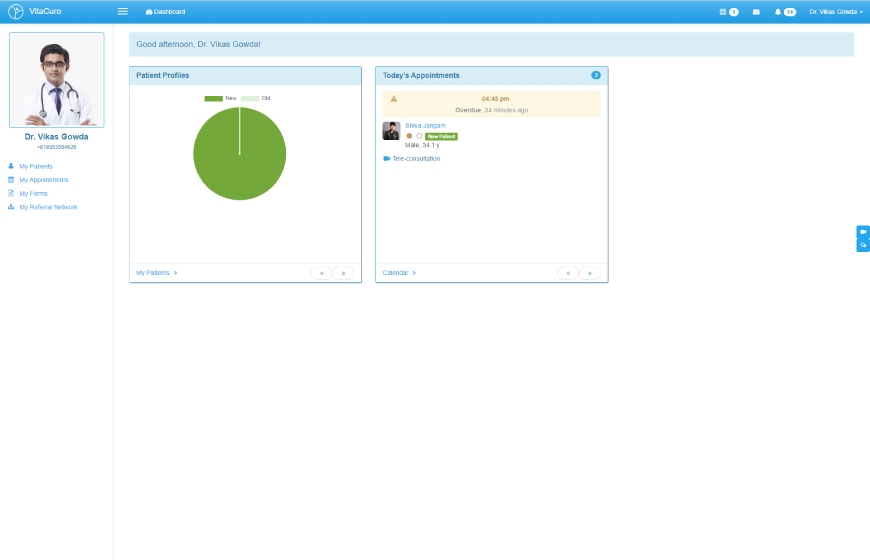Click the empty red status circle
Viewport: 870px width, 560px height.
pyautogui.click(x=419, y=136)
